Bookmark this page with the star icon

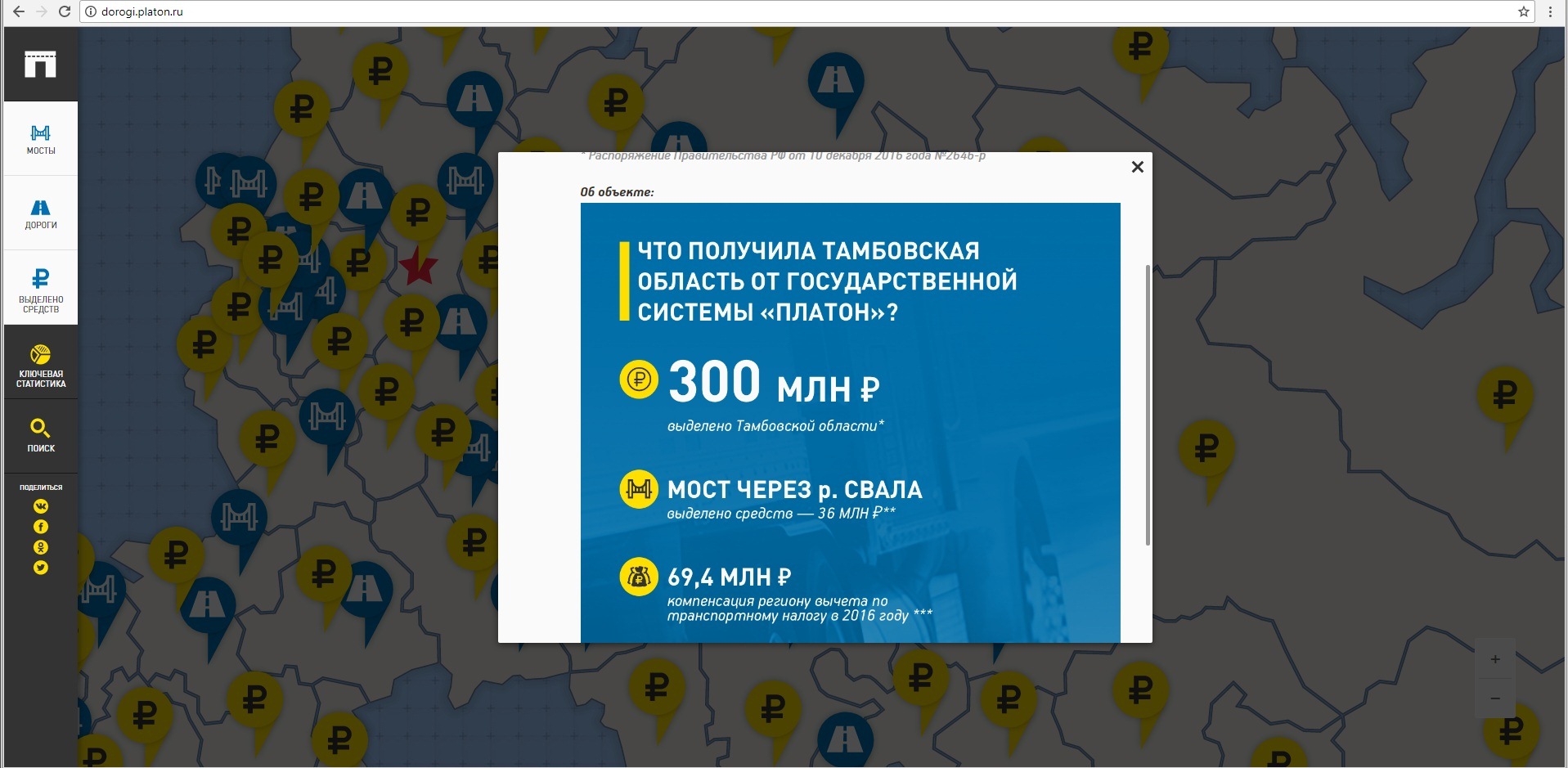tap(1523, 11)
